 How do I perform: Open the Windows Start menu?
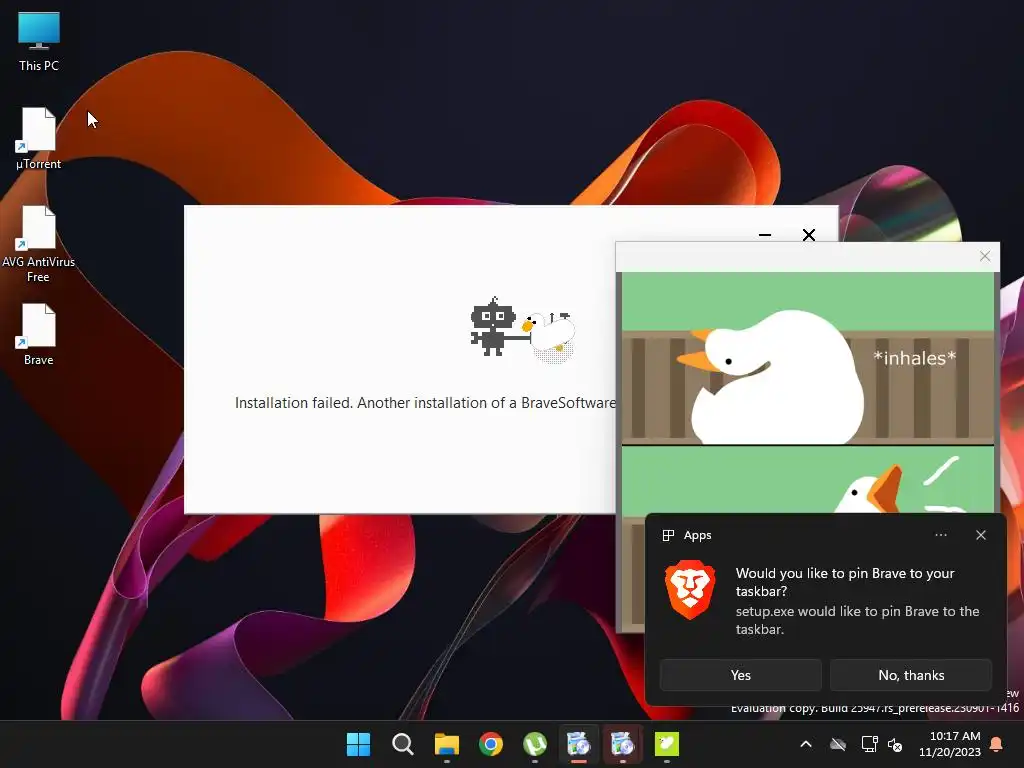coord(358,744)
